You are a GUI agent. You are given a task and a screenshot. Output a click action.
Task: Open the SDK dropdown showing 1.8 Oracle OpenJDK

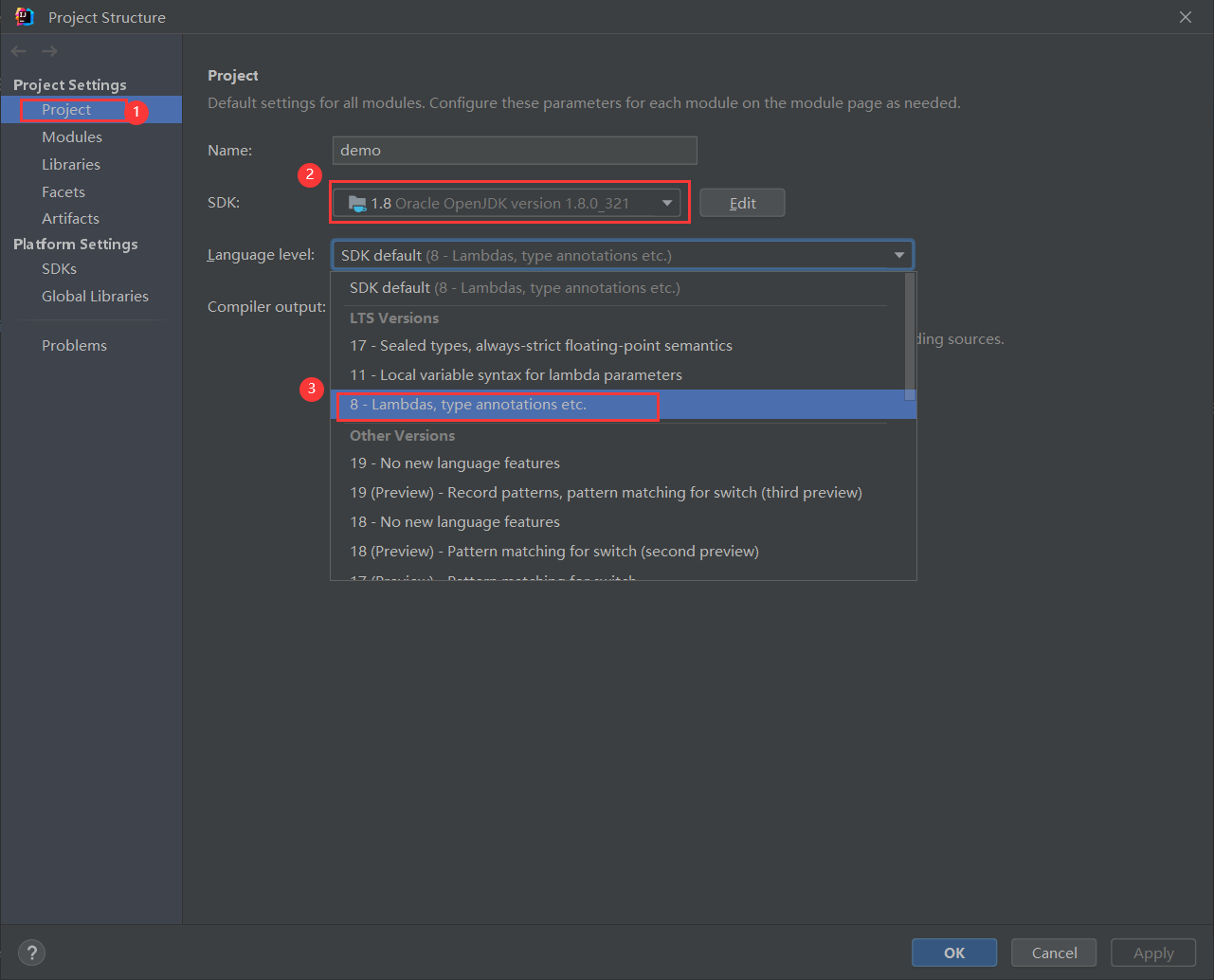pyautogui.click(x=507, y=203)
